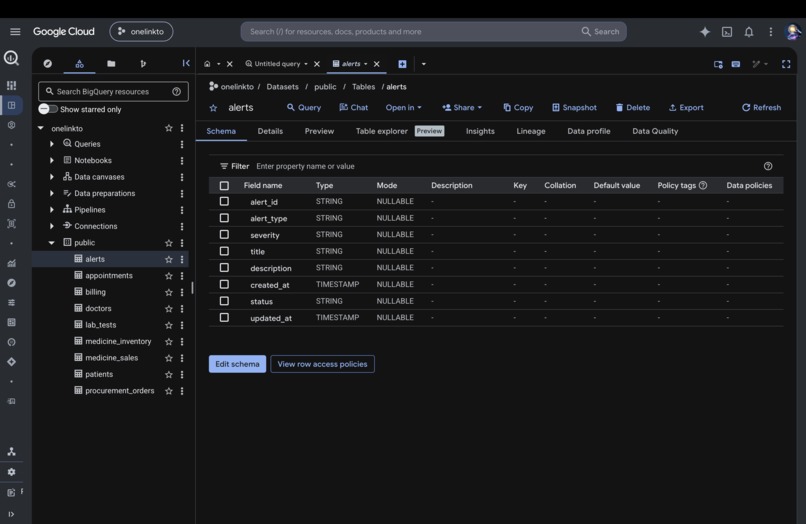Viewport: 806px width, 524px height.
Task: Switch to the Preview tab
Action: pyautogui.click(x=319, y=131)
